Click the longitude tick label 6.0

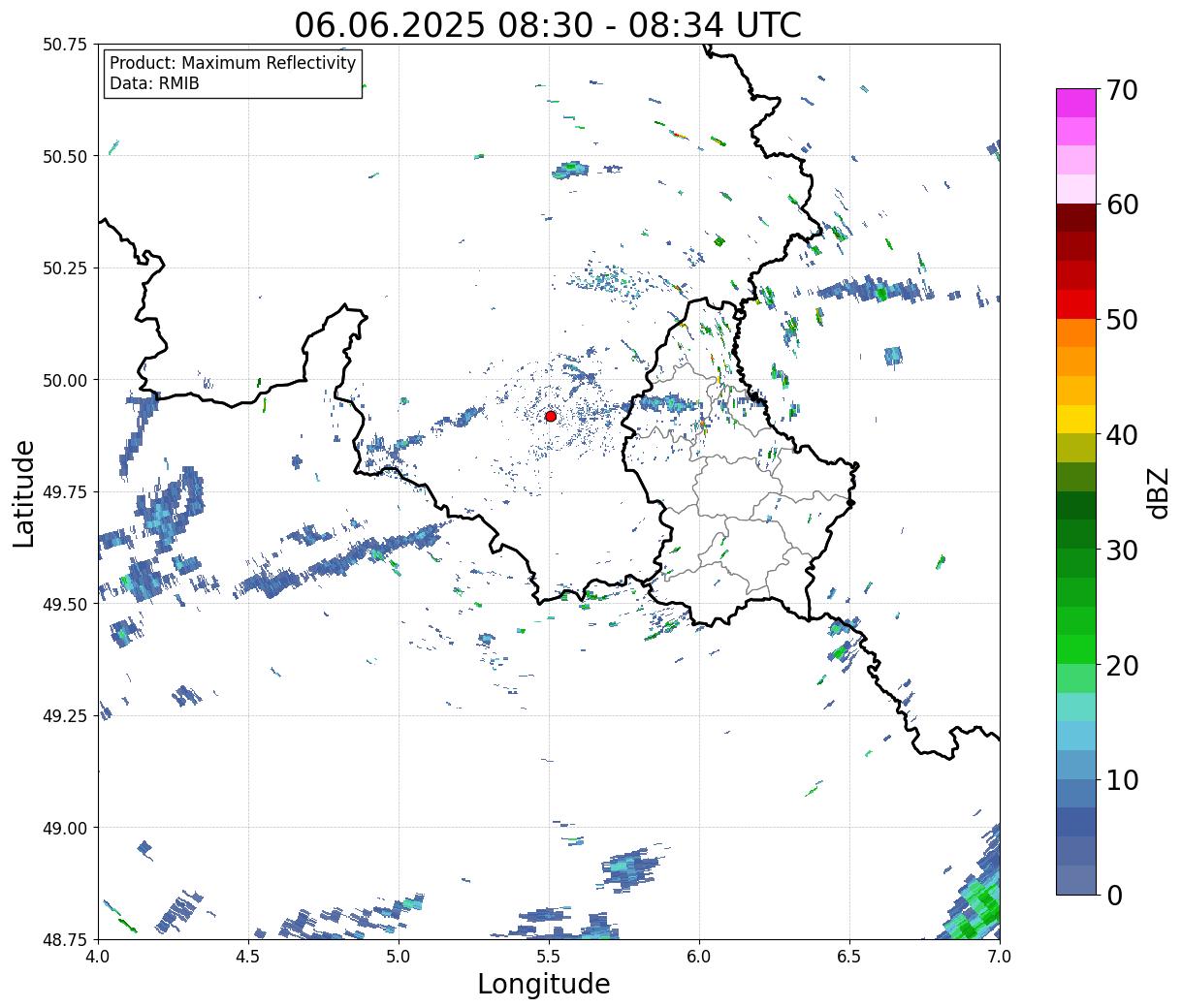pos(699,957)
